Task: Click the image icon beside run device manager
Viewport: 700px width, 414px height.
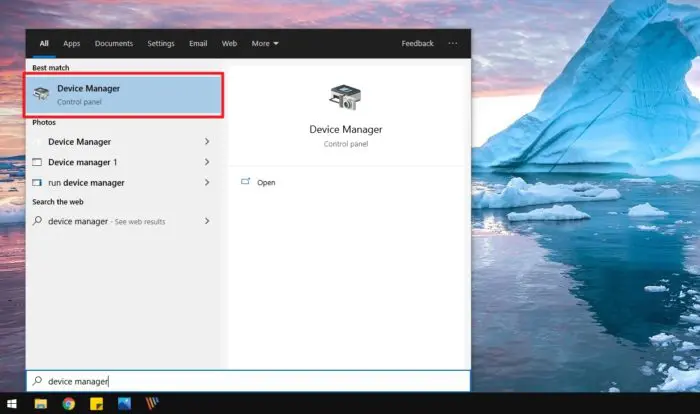Action: pyautogui.click(x=37, y=183)
